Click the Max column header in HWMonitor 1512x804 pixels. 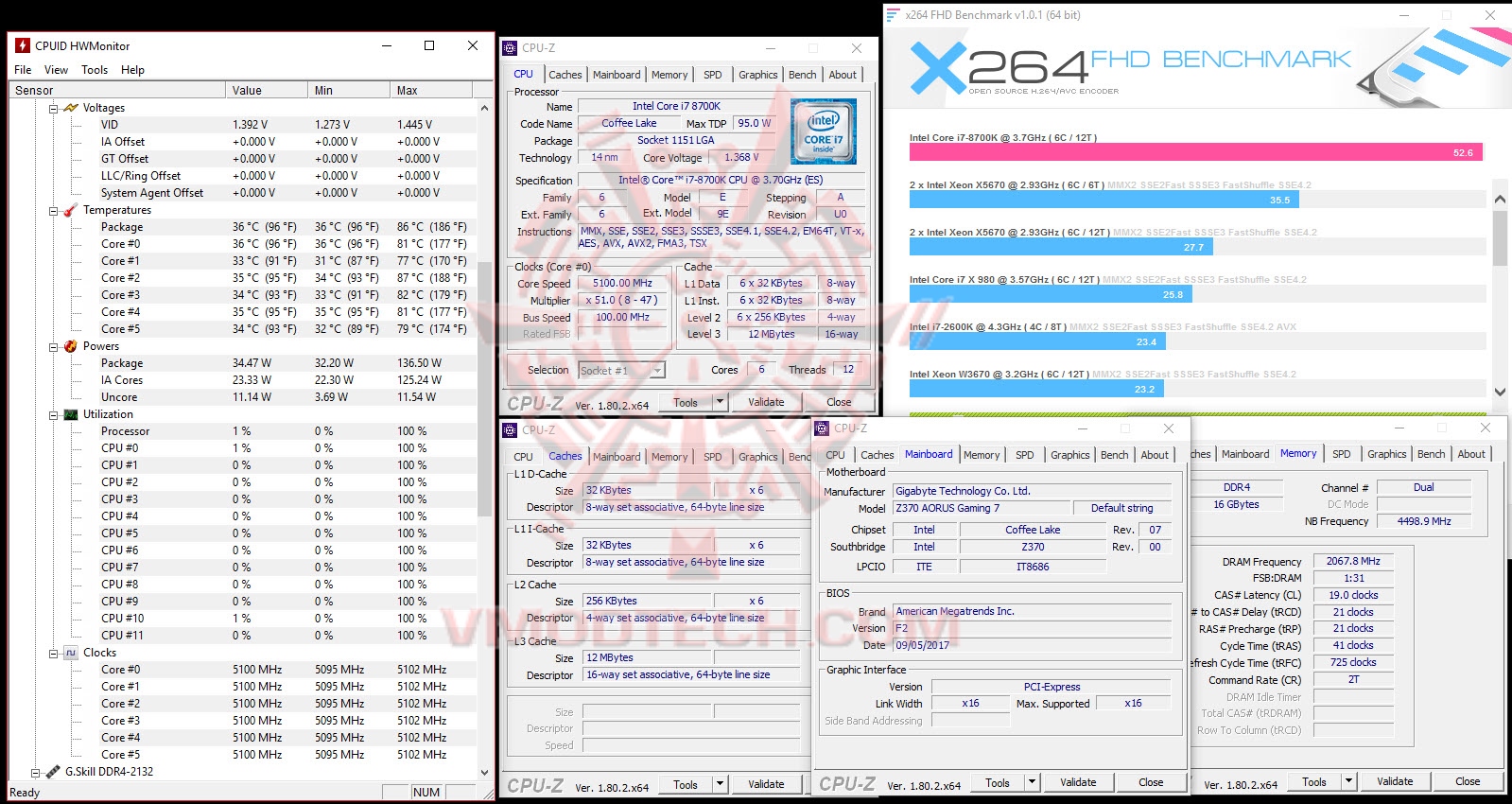point(432,91)
